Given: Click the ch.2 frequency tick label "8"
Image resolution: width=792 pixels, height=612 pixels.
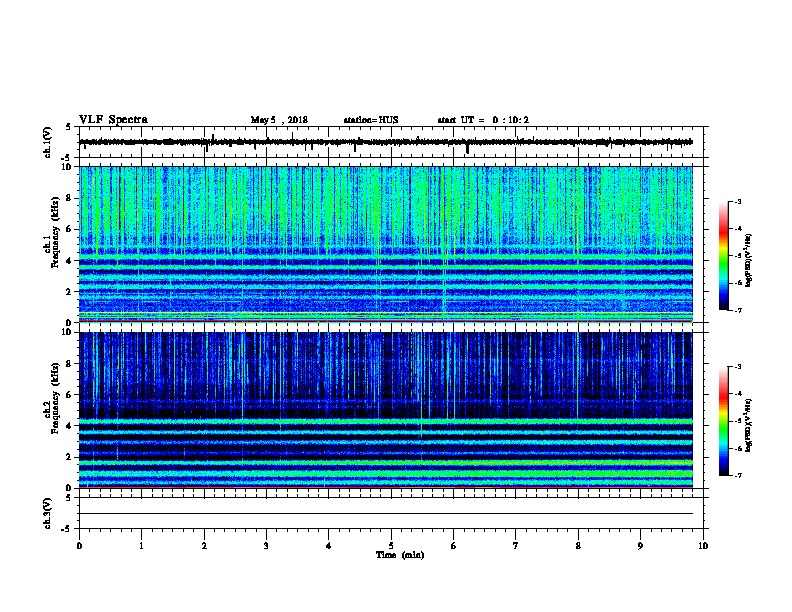Looking at the screenshot, I should tap(70, 364).
